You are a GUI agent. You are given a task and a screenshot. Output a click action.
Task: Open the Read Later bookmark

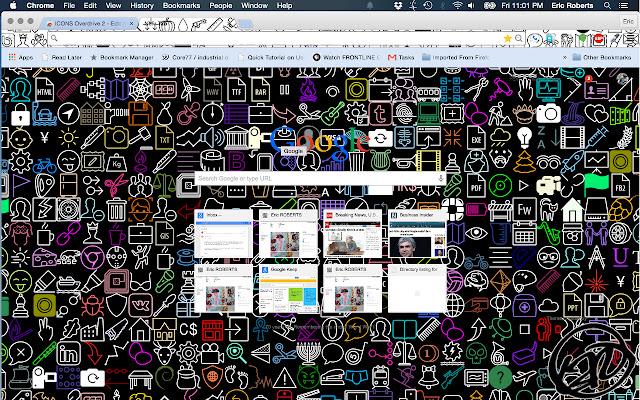62,58
